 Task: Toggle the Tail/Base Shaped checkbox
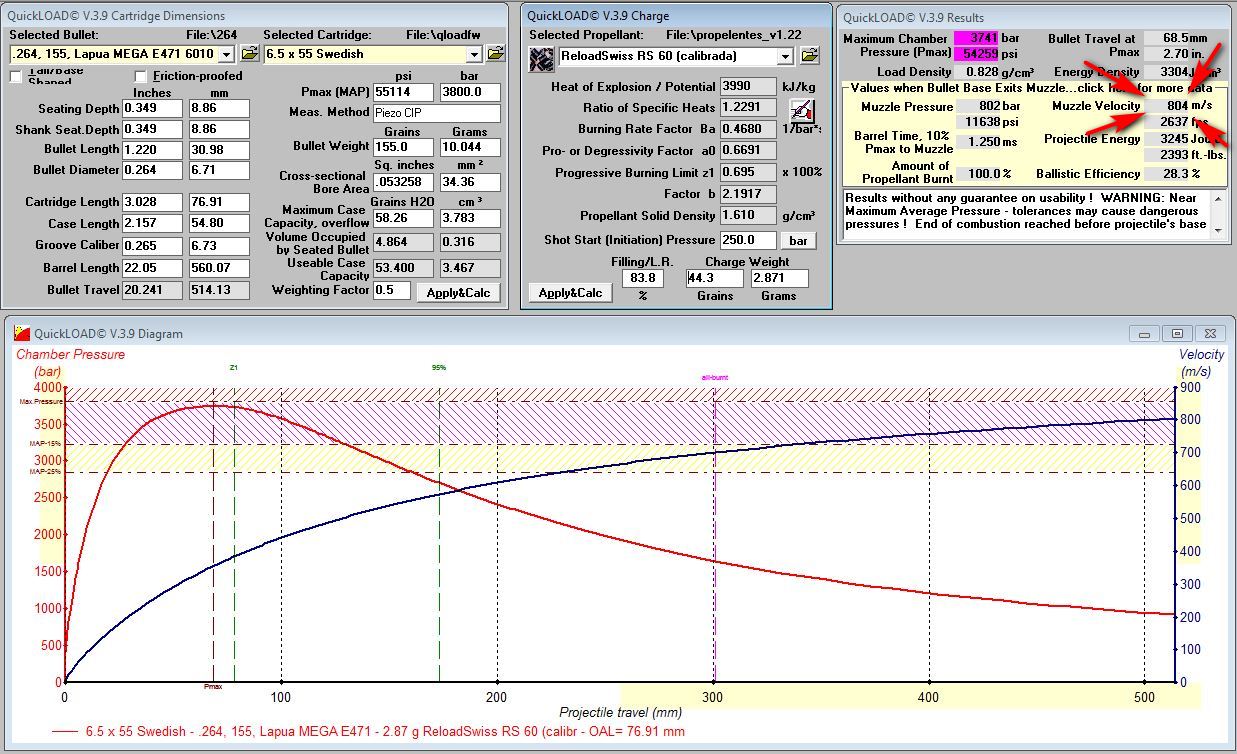click(x=16, y=77)
